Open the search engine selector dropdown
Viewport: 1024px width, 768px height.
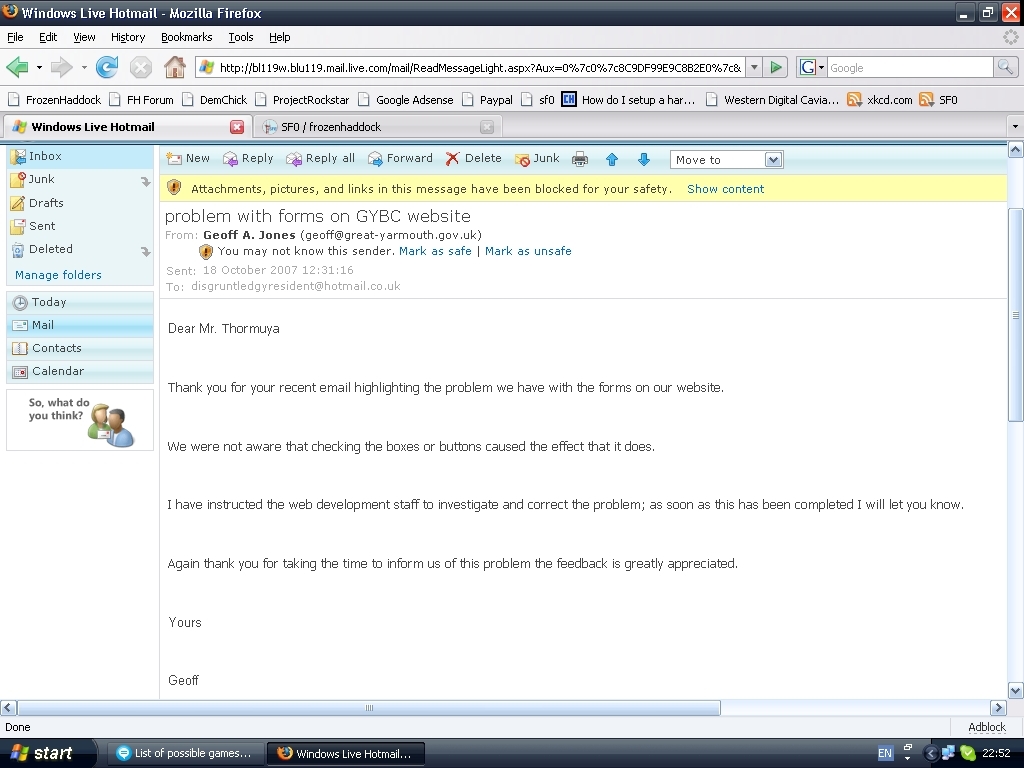812,67
